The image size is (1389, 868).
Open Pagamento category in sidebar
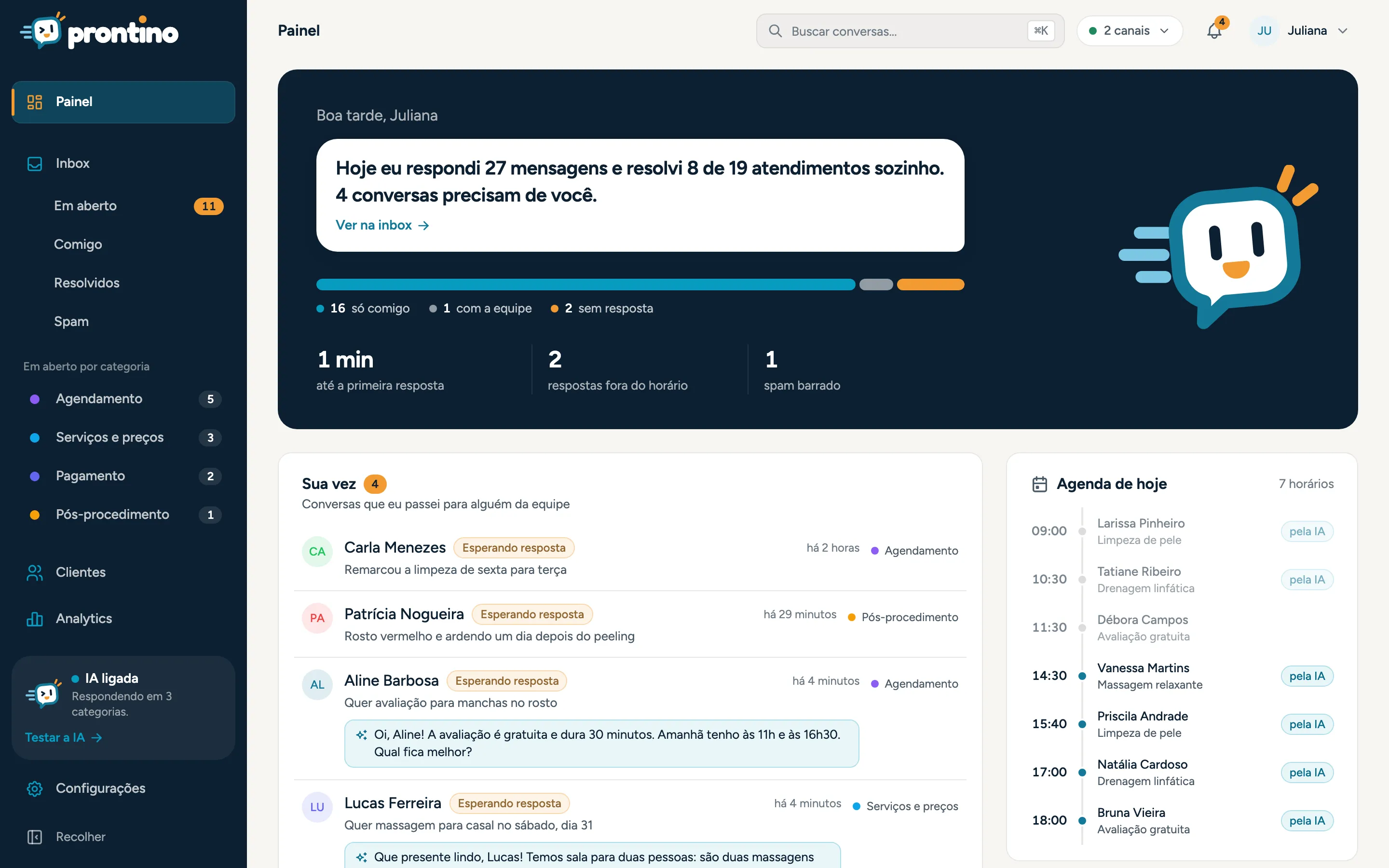[123, 476]
